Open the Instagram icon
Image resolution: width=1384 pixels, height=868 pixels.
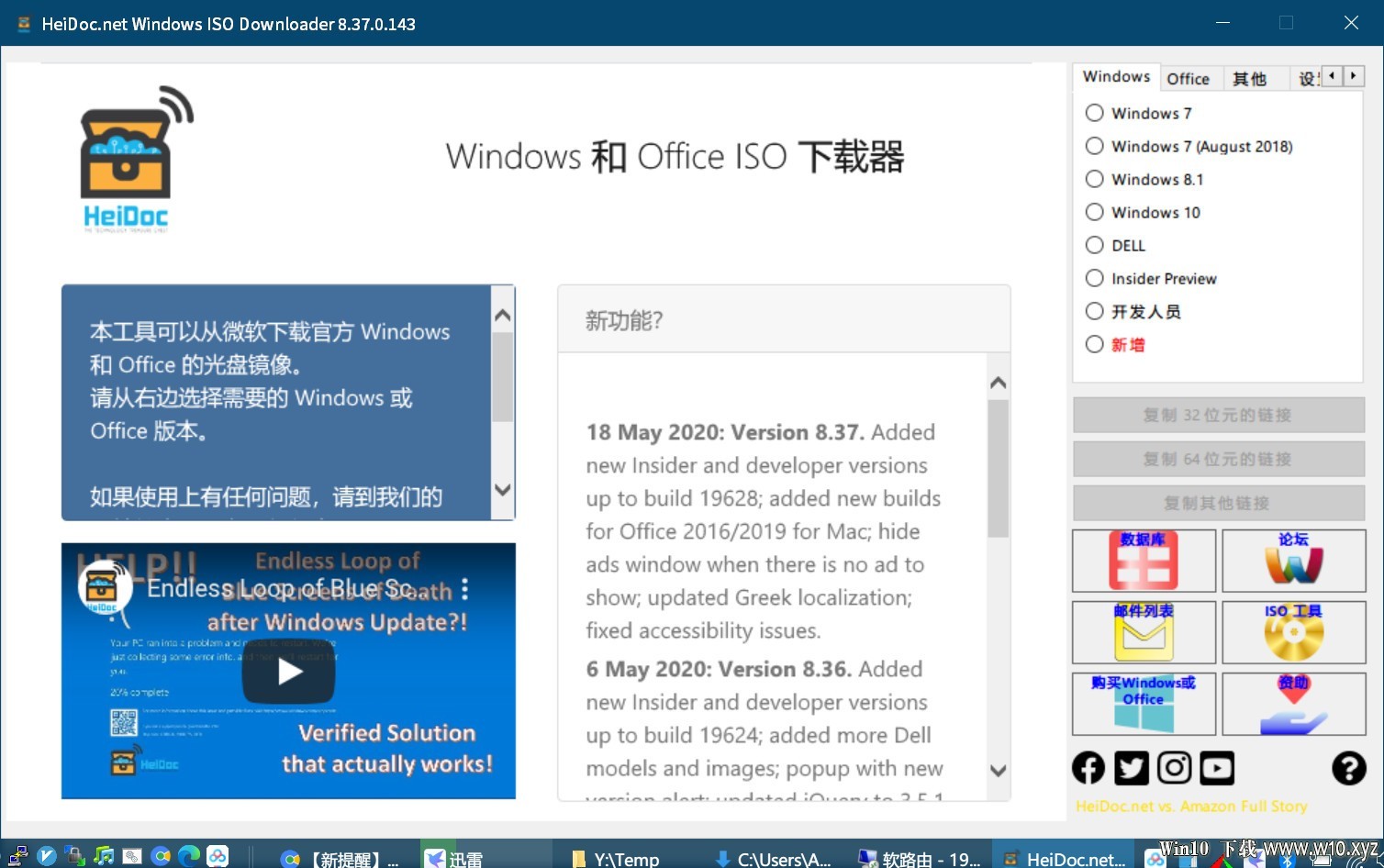[x=1174, y=768]
